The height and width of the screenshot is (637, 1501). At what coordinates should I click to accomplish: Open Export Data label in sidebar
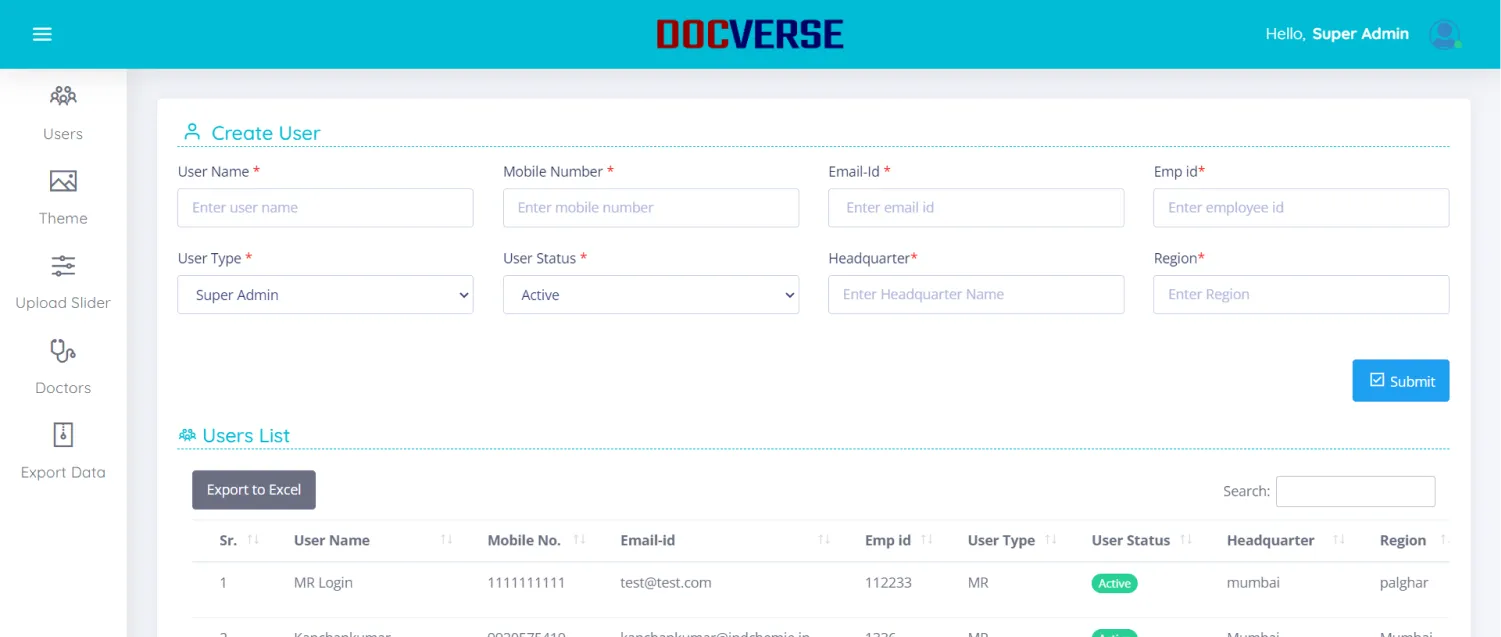click(x=63, y=473)
